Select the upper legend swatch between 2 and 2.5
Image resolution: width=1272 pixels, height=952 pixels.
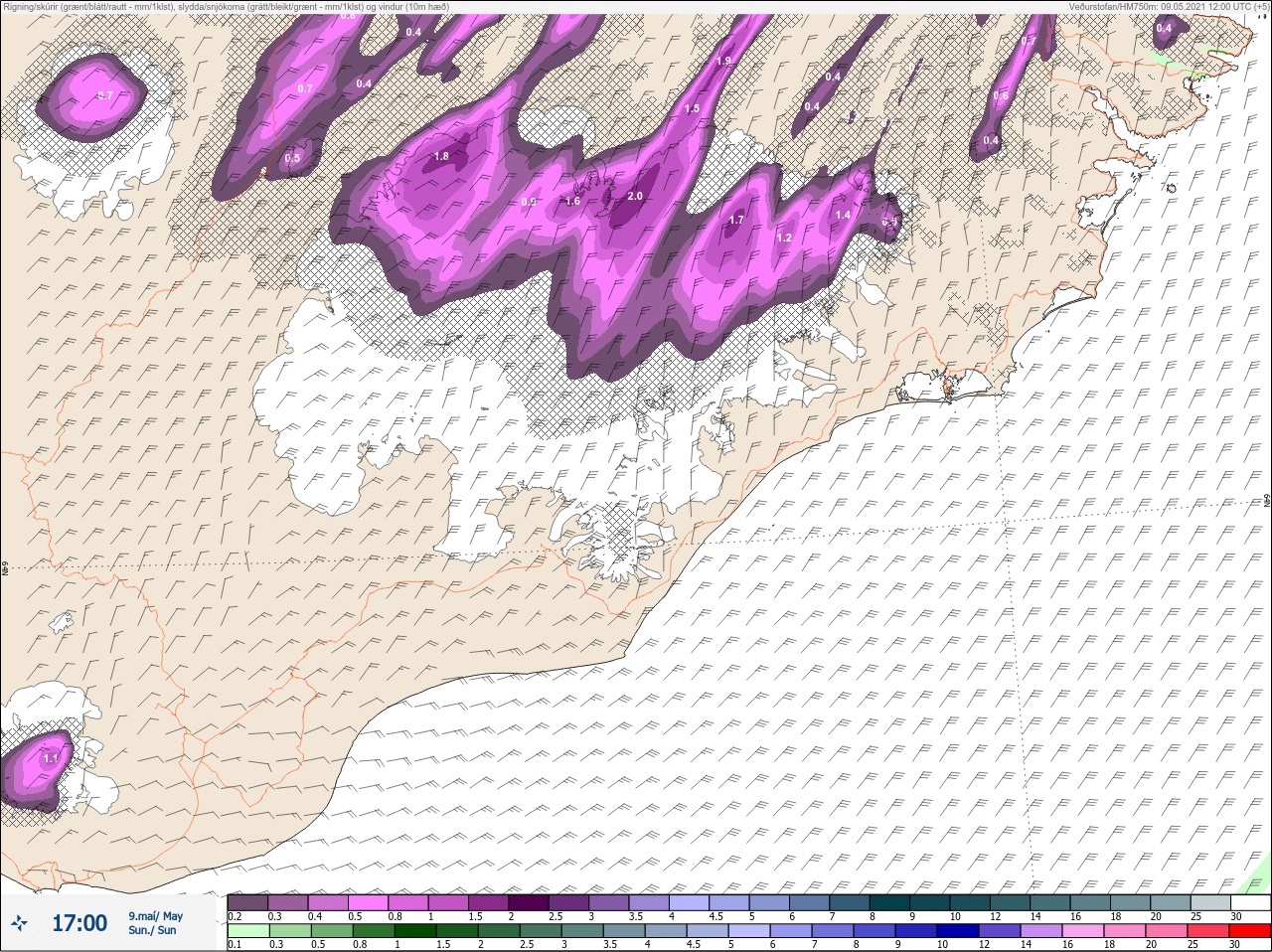[x=528, y=902]
